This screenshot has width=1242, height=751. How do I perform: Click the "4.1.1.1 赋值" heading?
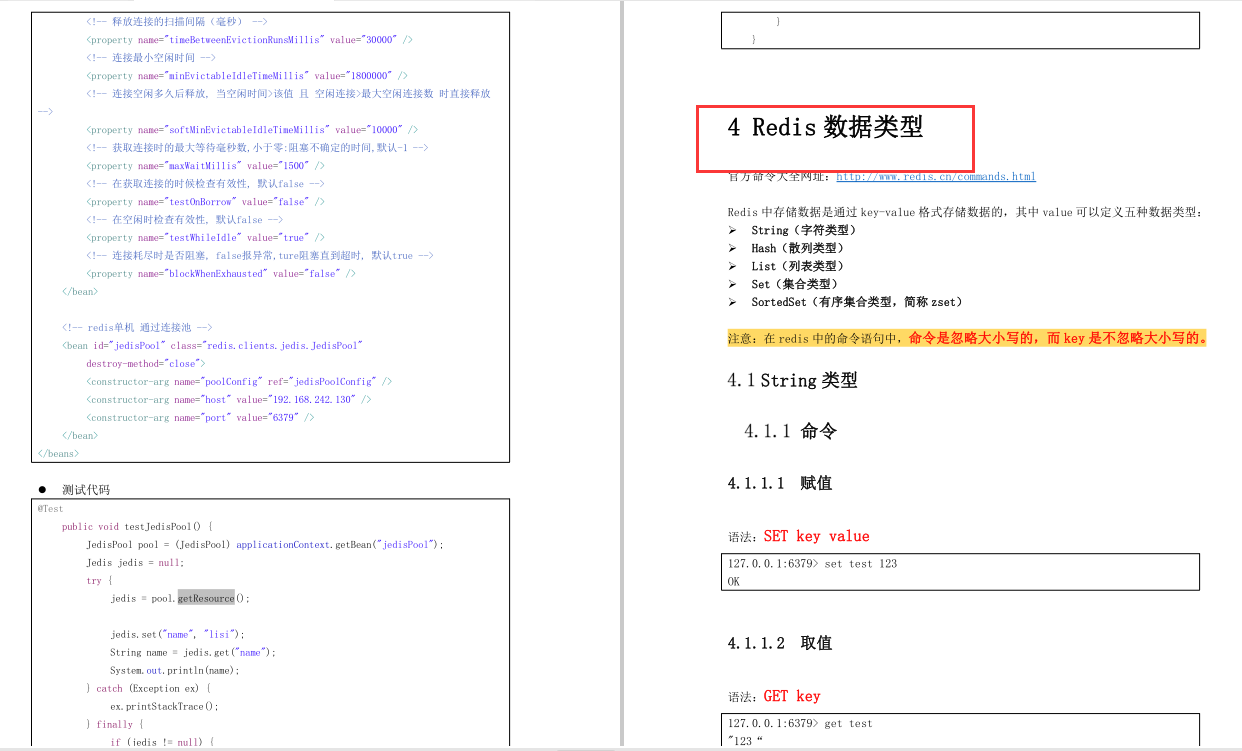tap(779, 483)
